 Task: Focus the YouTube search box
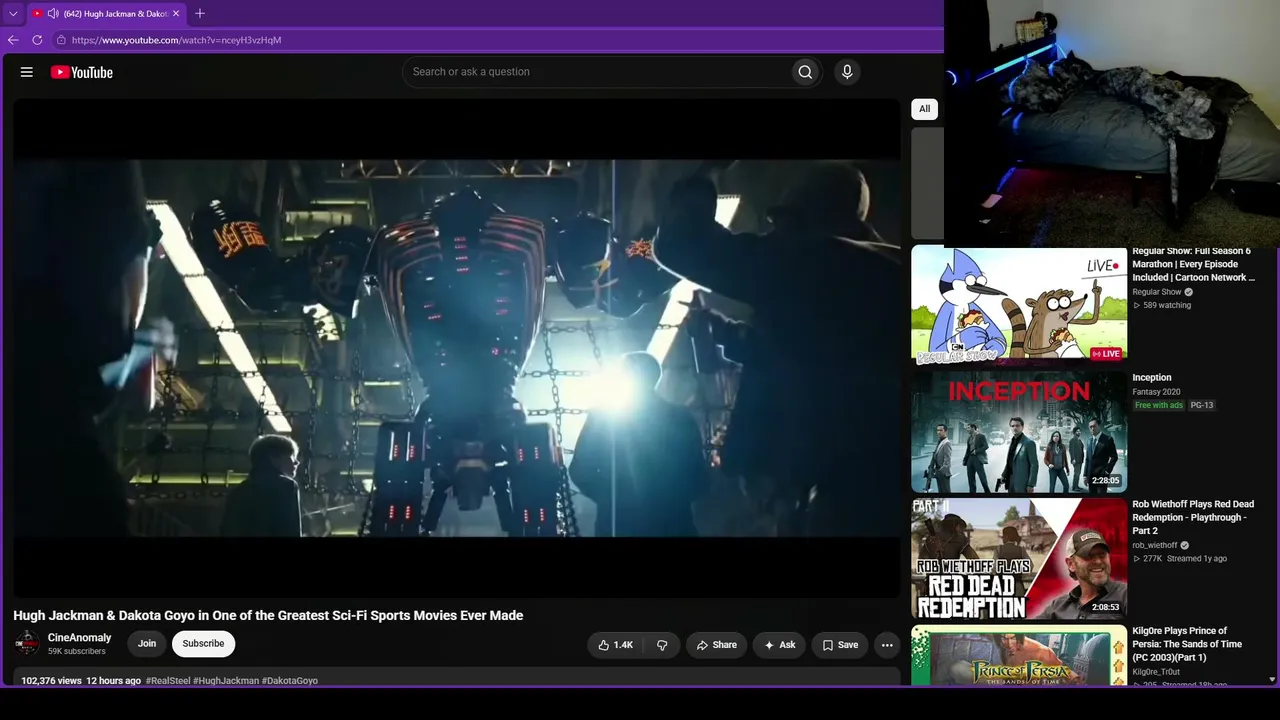tap(596, 72)
